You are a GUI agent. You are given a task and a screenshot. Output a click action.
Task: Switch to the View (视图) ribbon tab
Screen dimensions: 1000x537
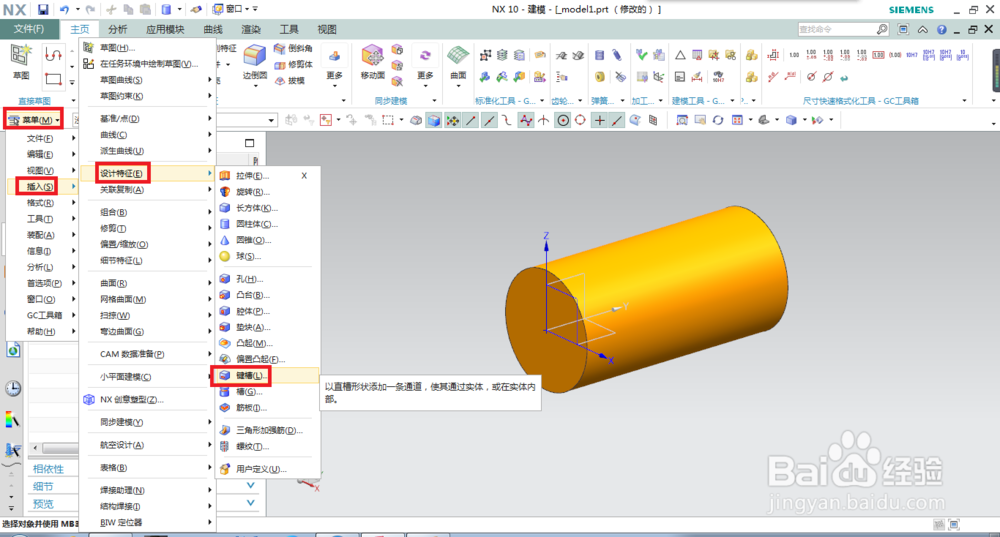[x=327, y=29]
